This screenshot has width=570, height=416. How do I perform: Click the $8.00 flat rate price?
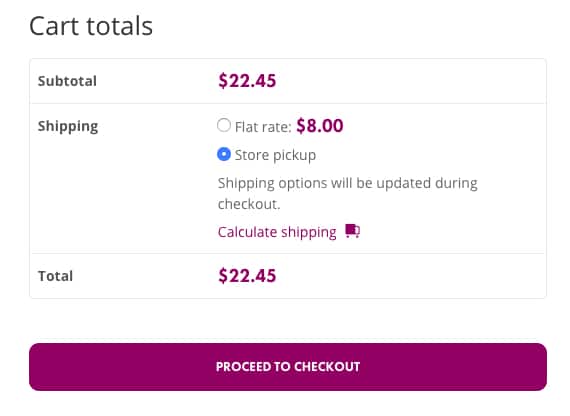tap(320, 126)
